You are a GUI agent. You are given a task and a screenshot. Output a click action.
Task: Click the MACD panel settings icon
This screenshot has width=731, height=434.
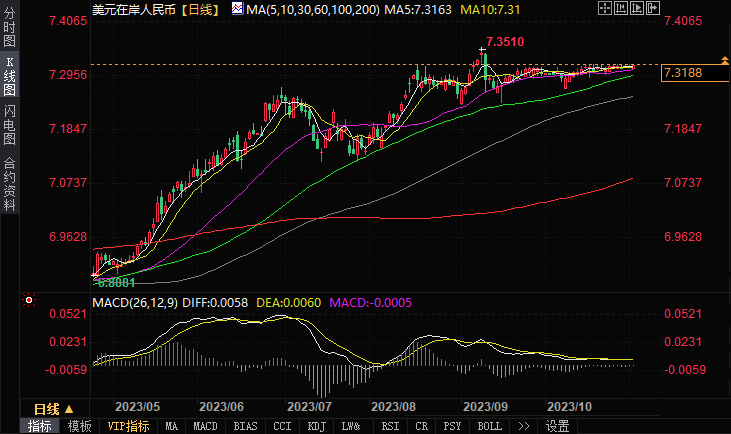click(x=30, y=301)
